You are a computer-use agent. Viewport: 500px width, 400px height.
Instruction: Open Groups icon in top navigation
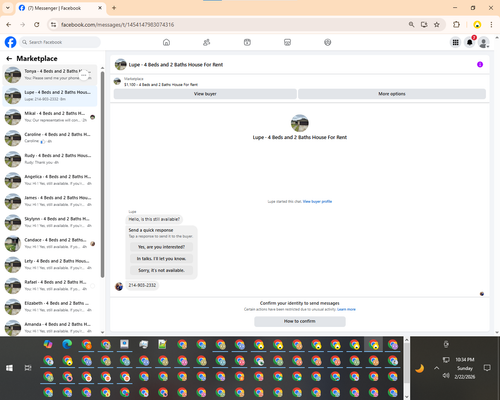pyautogui.click(x=328, y=42)
